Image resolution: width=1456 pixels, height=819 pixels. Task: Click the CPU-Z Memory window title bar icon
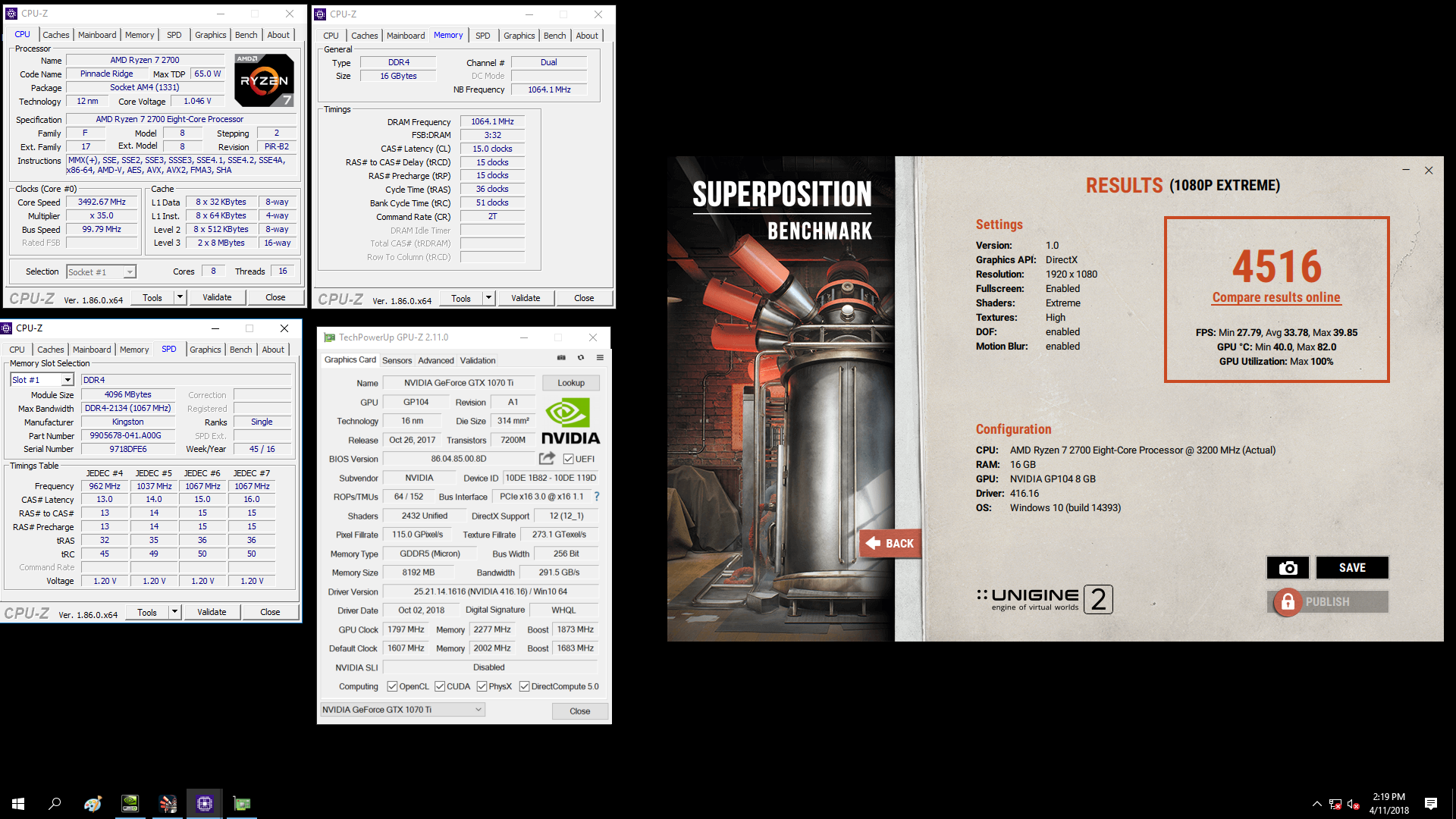320,14
